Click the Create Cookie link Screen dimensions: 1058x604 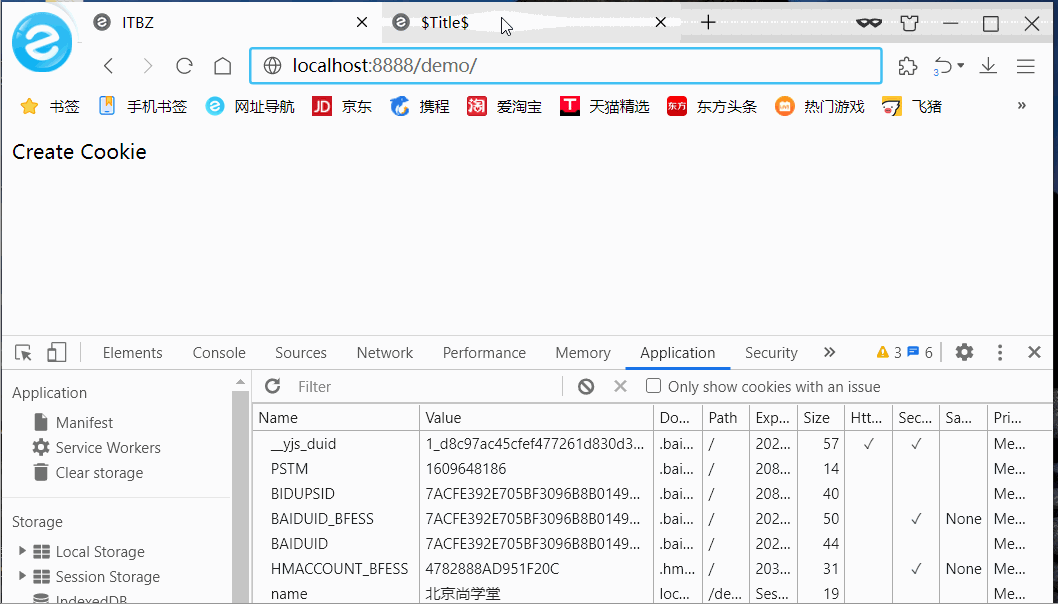point(80,152)
